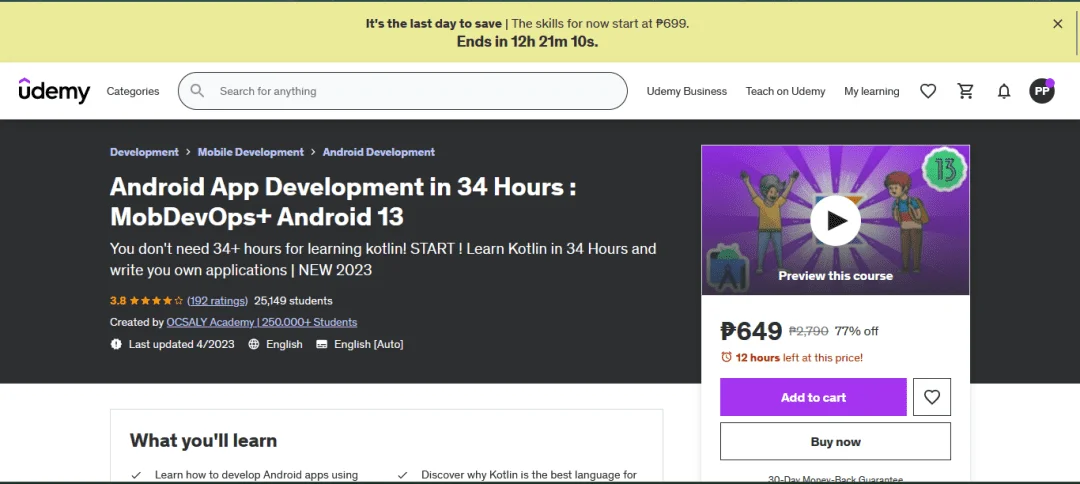Image resolution: width=1080 pixels, height=484 pixels.
Task: Open Mobile Development breadcrumb
Action: pyautogui.click(x=251, y=152)
